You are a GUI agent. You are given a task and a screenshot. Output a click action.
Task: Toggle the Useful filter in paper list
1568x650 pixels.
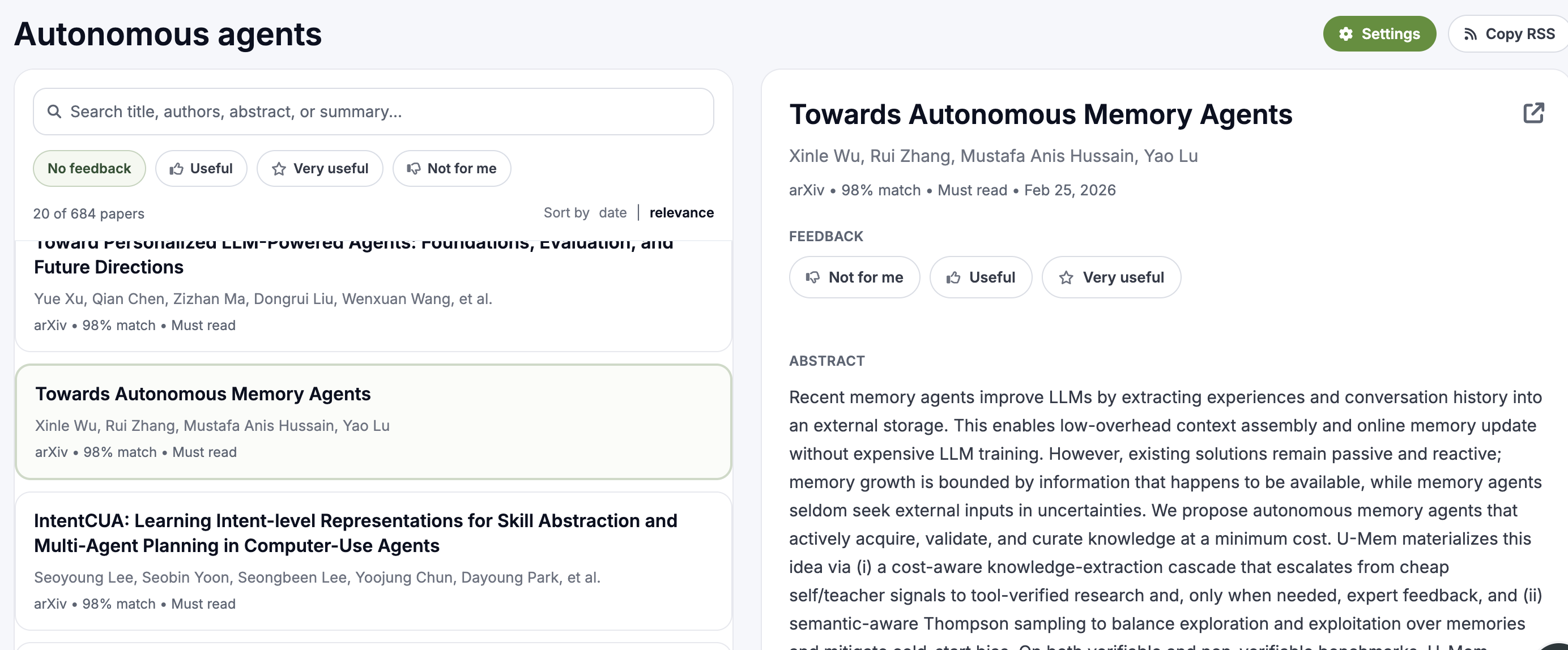201,169
